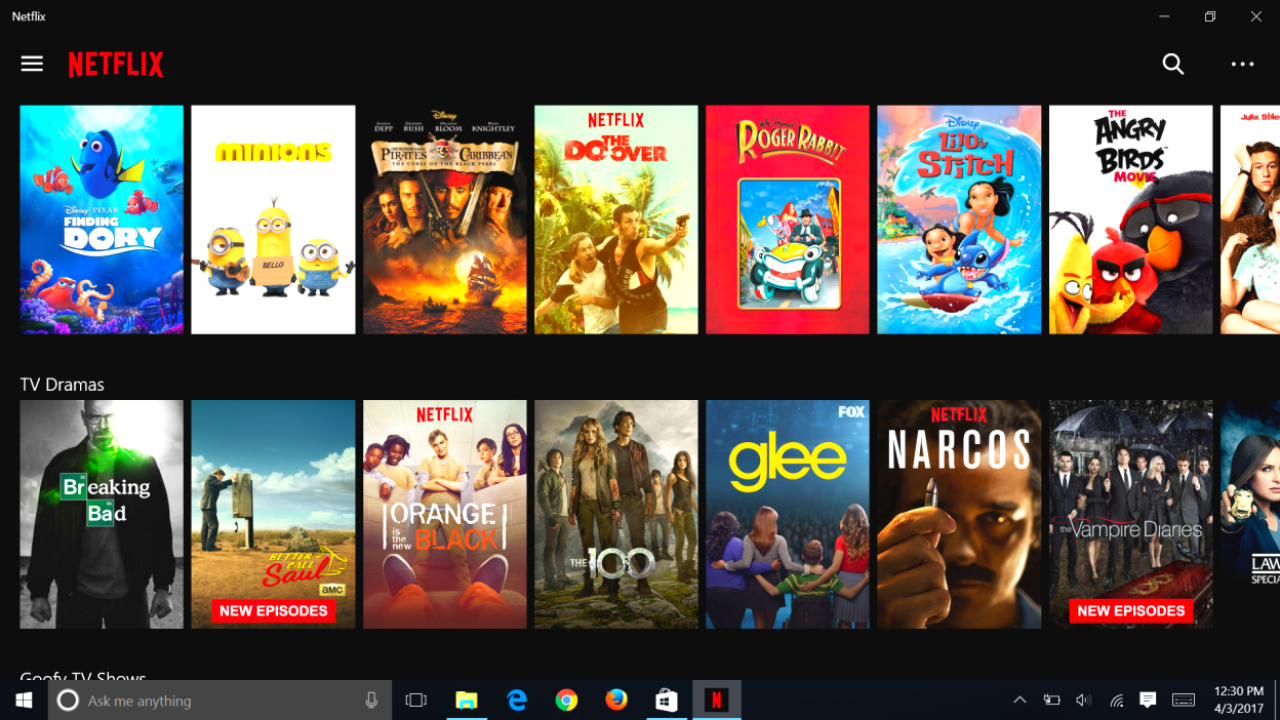This screenshot has width=1280, height=720.
Task: Select the Glee show poster
Action: pyautogui.click(x=788, y=514)
